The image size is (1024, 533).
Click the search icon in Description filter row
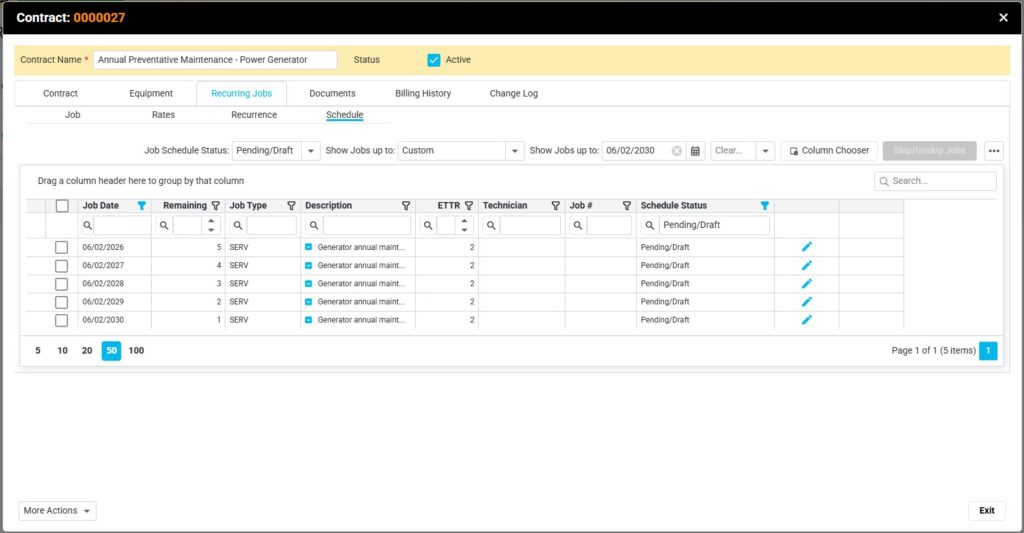click(314, 225)
